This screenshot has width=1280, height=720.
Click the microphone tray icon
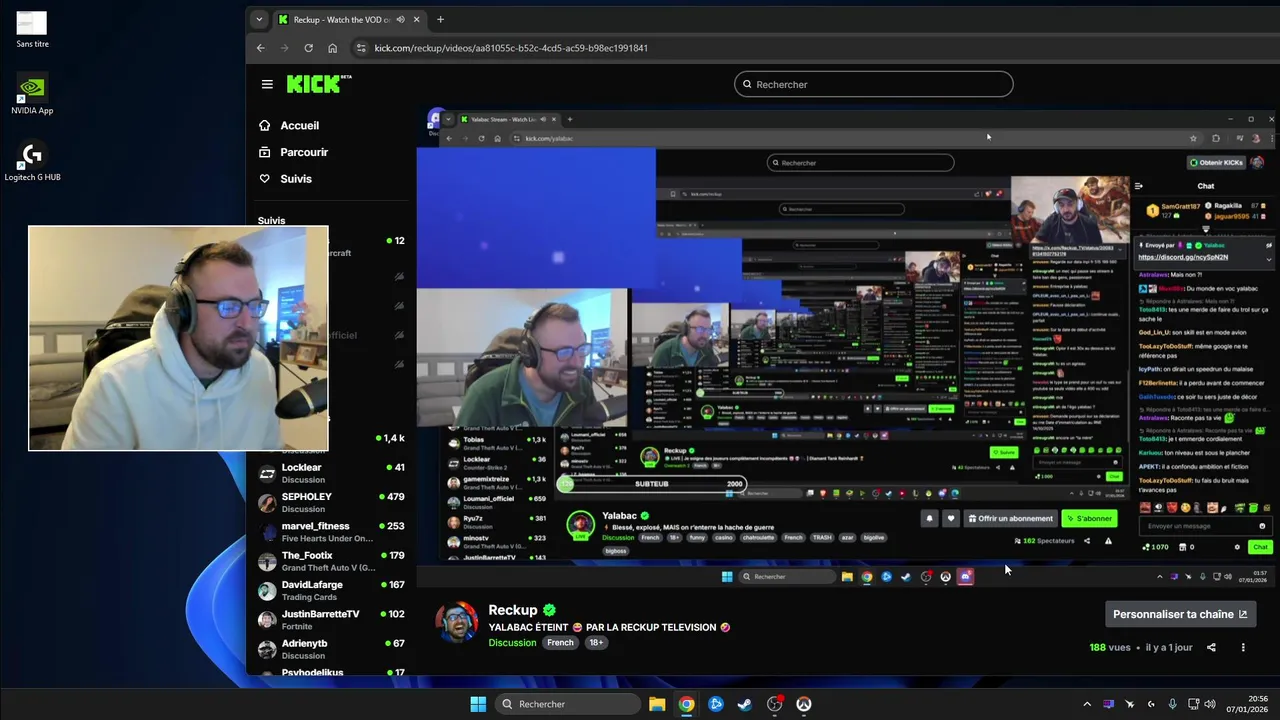(1172, 704)
